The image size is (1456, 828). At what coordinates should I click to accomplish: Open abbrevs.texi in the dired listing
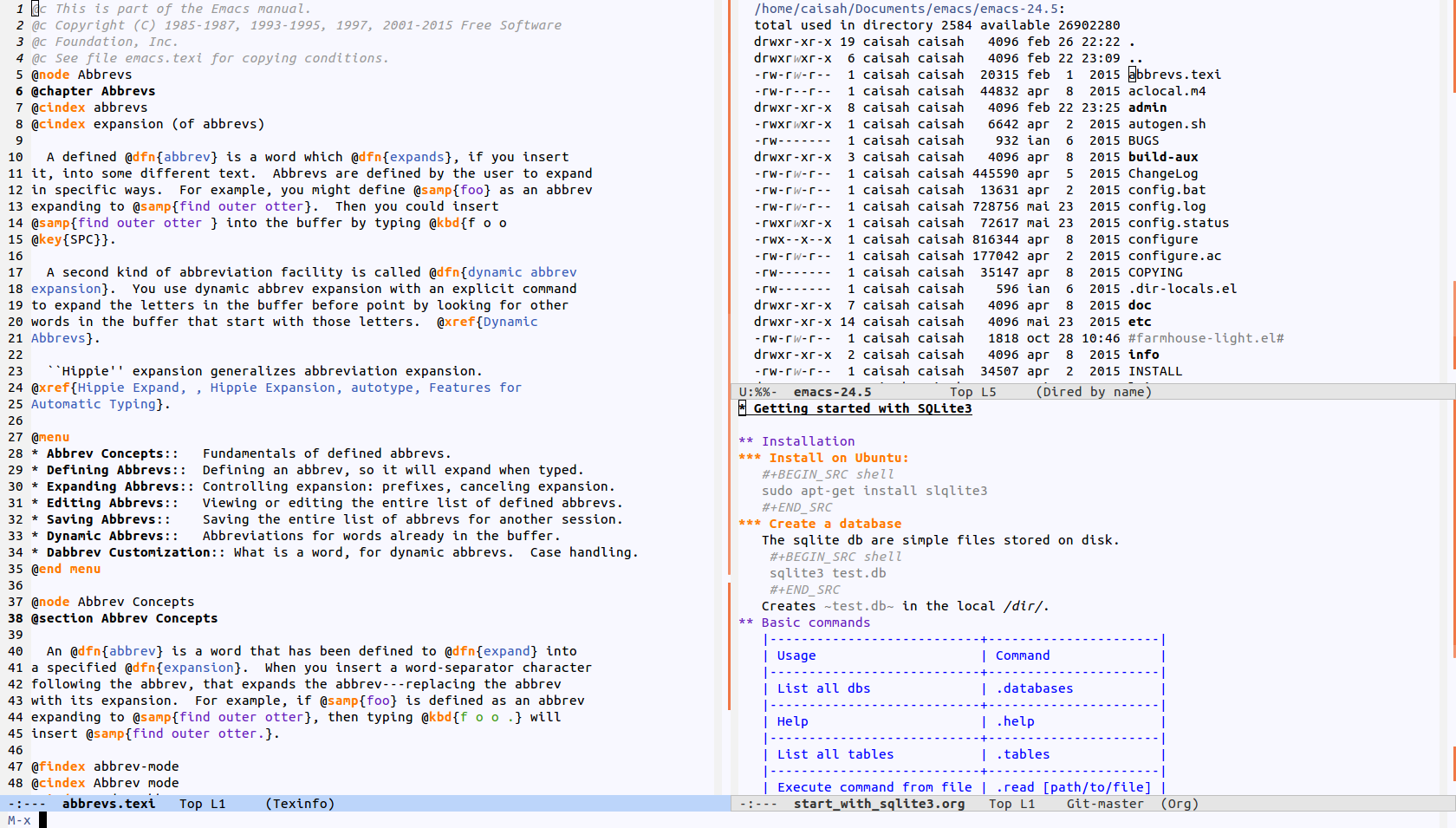[1174, 75]
